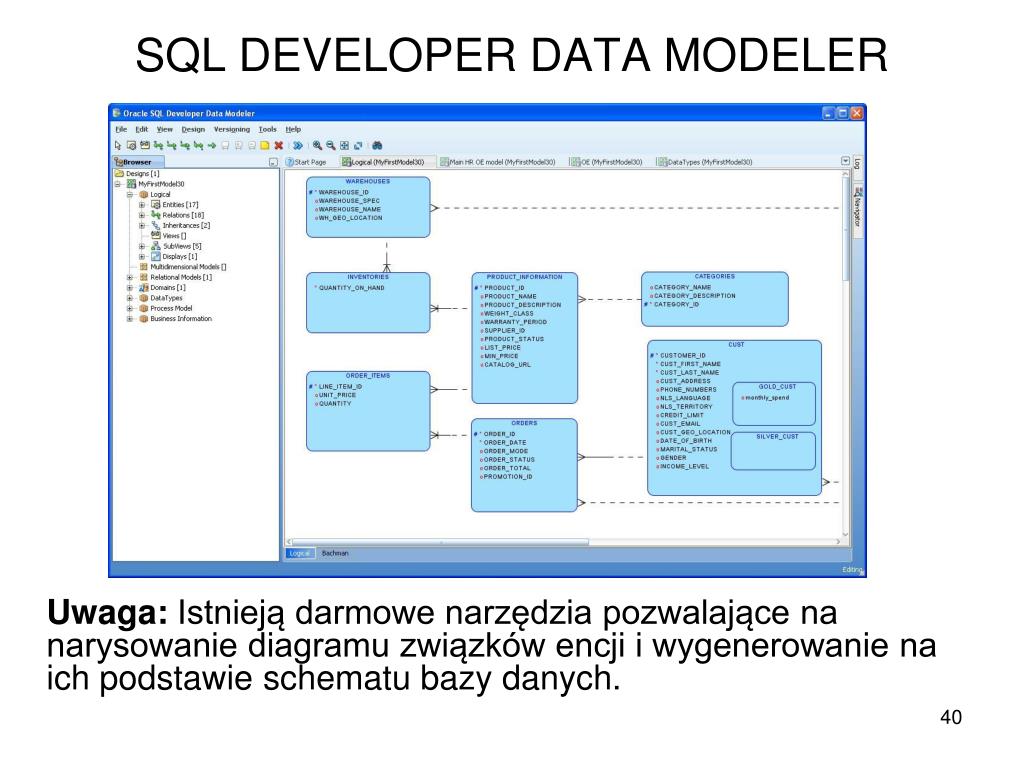Screen dimensions: 1024x768
Task: Zoom in on the diagram
Action: tap(317, 146)
